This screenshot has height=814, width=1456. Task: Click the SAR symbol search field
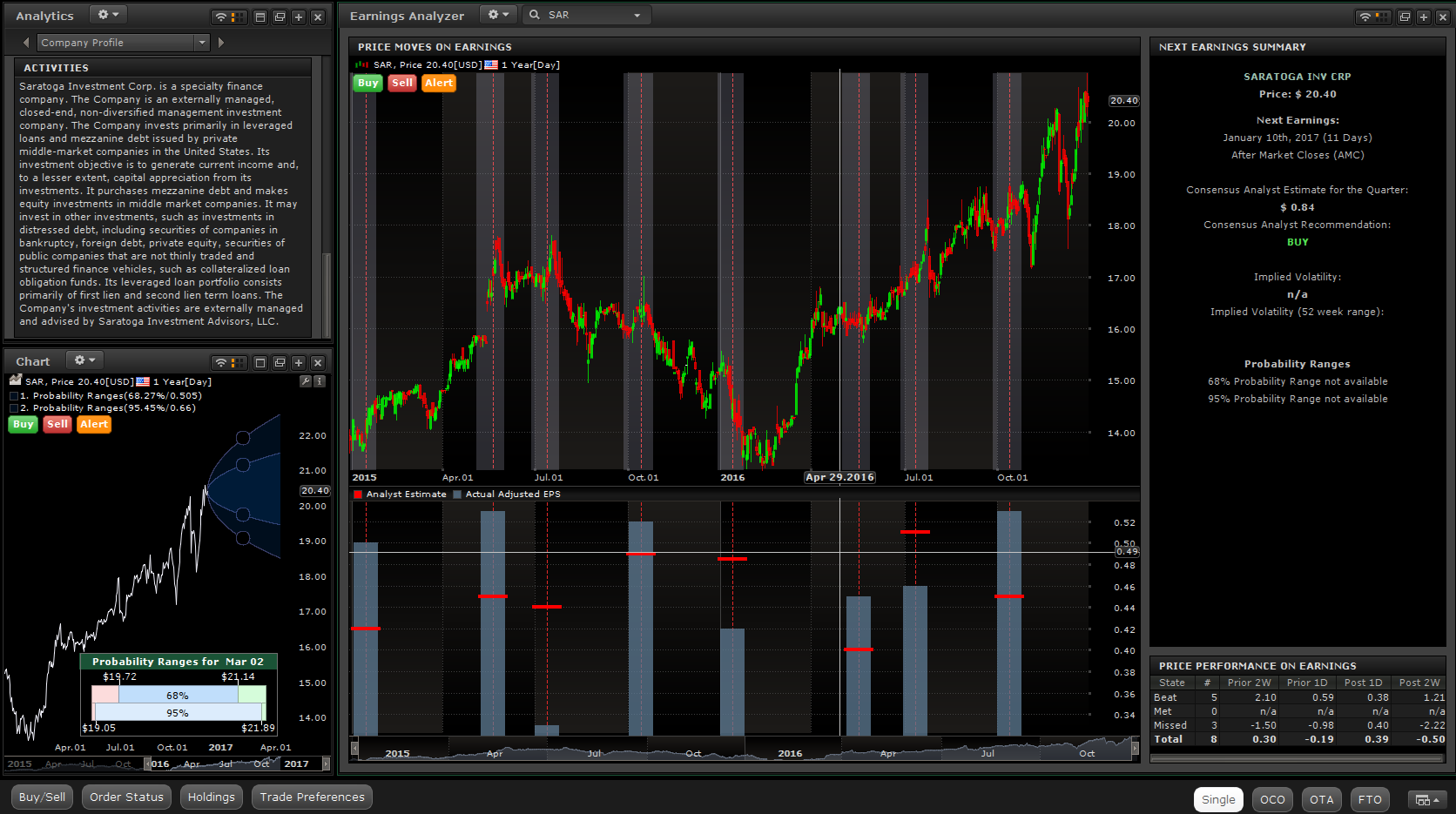(587, 15)
